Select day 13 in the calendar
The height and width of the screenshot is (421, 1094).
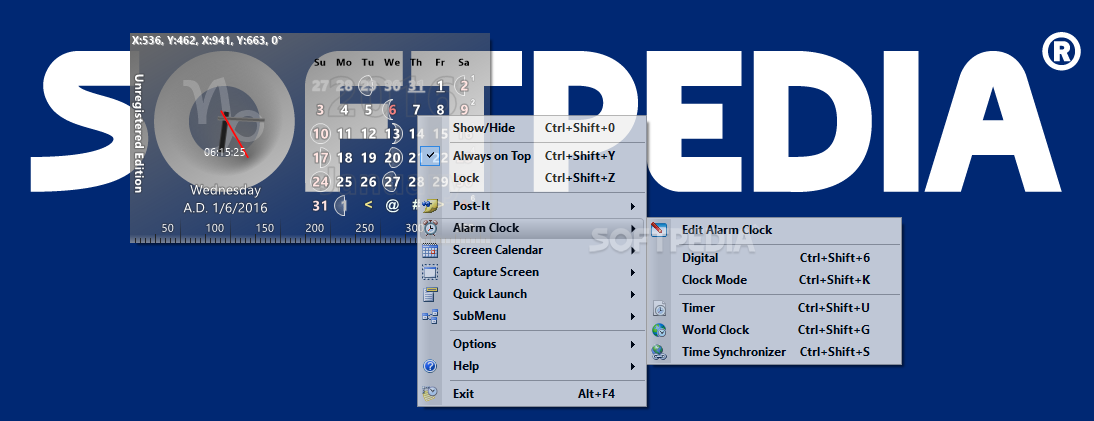pyautogui.click(x=393, y=133)
